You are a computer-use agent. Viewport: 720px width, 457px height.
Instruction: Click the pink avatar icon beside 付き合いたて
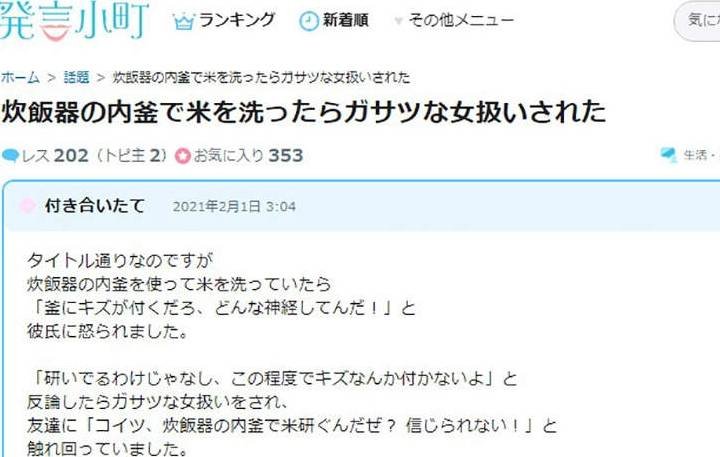click(x=28, y=206)
